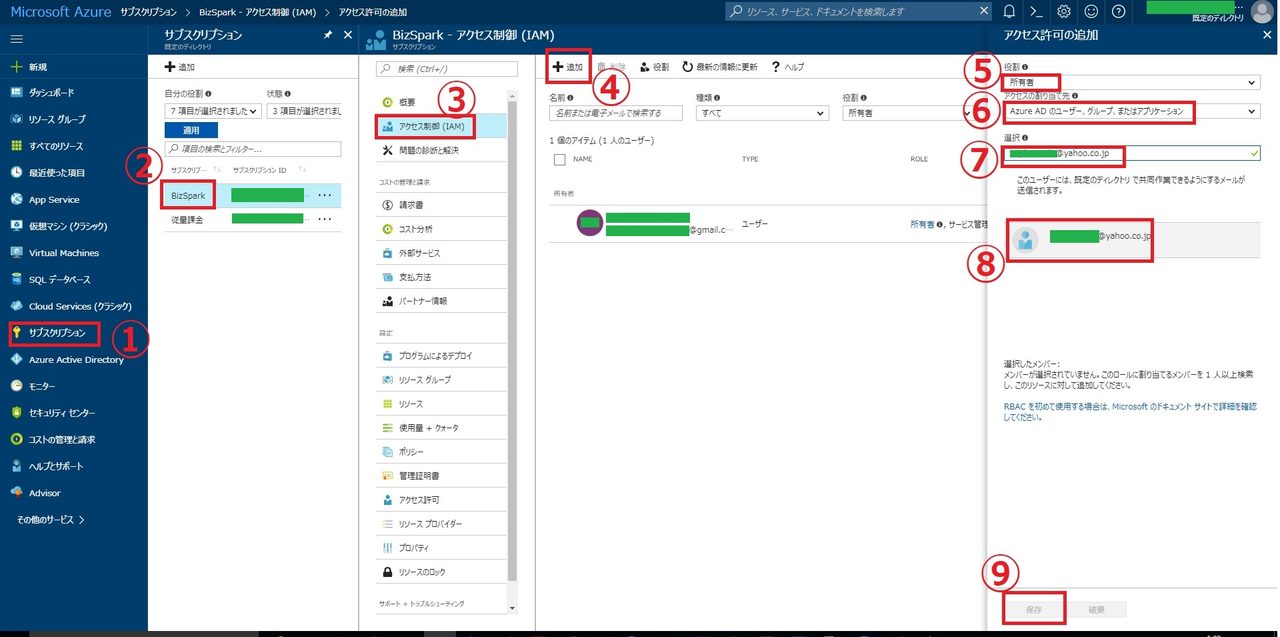This screenshot has width=1280, height=637.
Task: Click the 名前または電子メールで検索する field
Action: pos(616,113)
